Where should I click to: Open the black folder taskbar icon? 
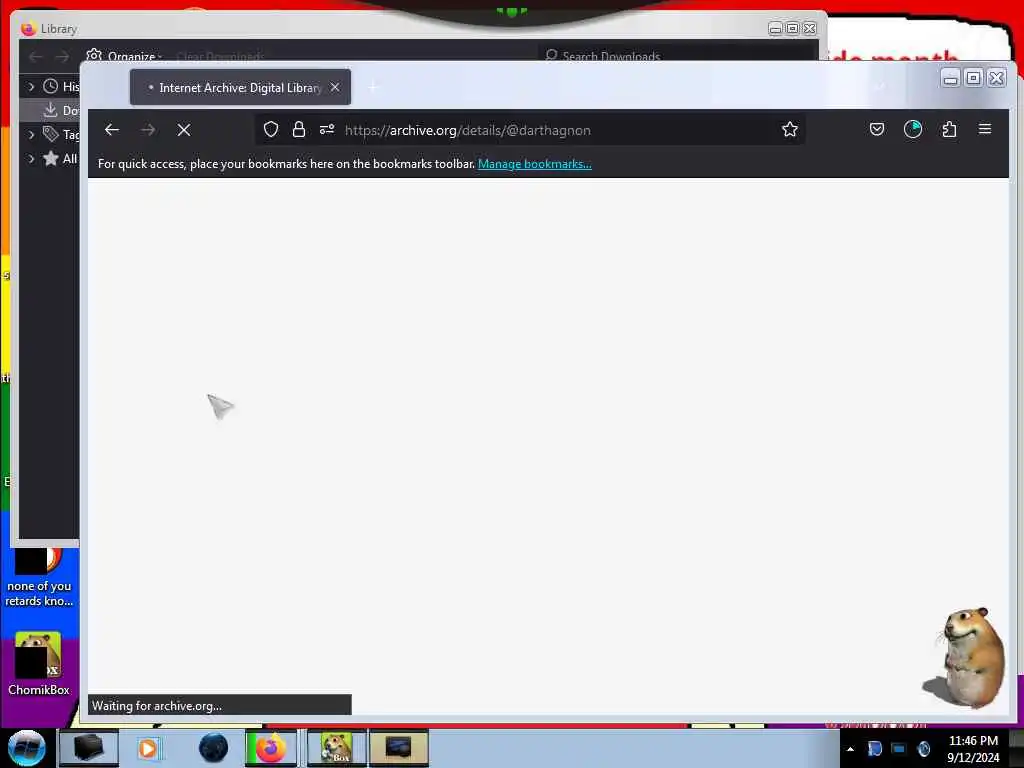tap(88, 748)
